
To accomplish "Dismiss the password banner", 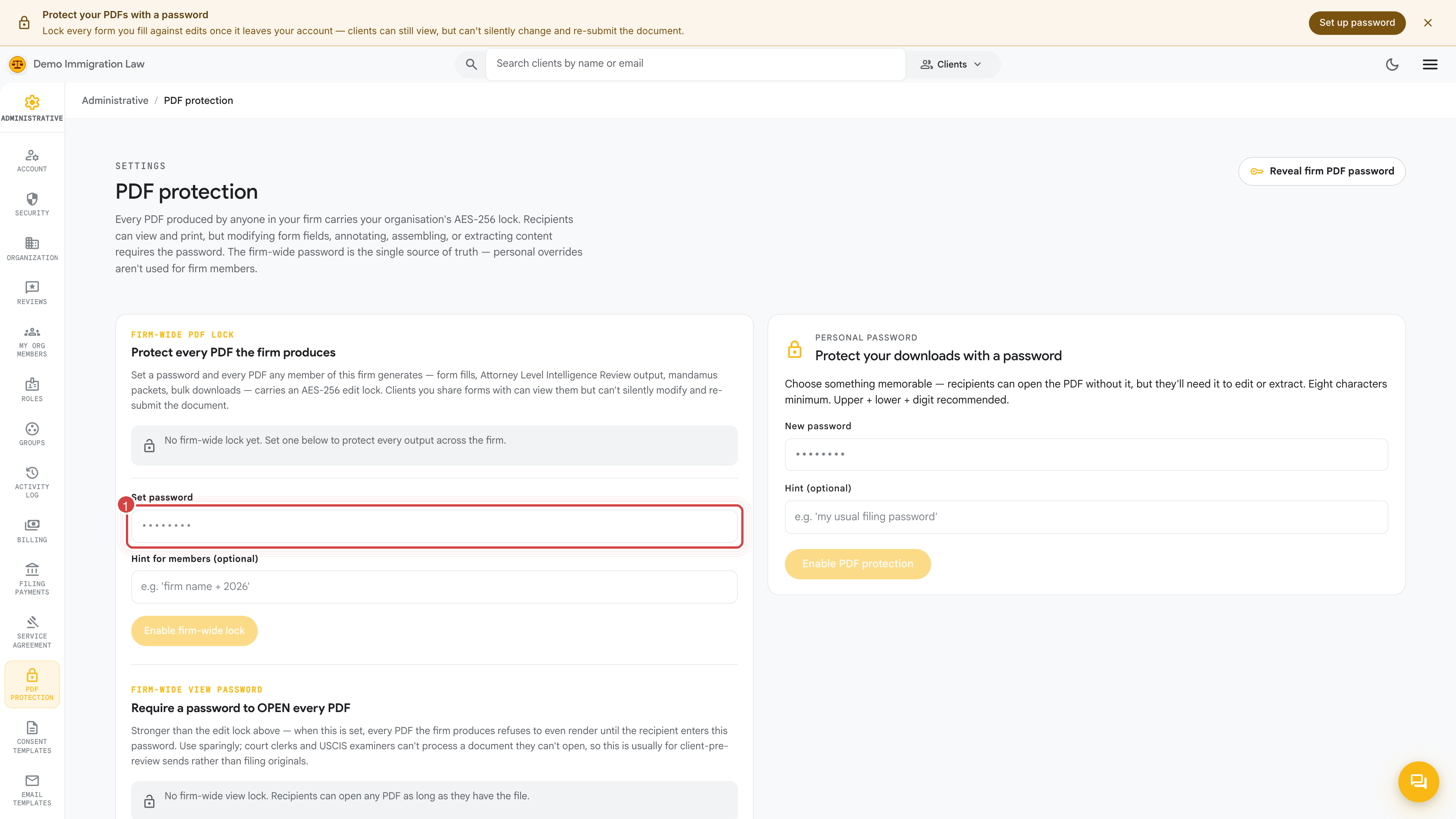I will pyautogui.click(x=1428, y=23).
